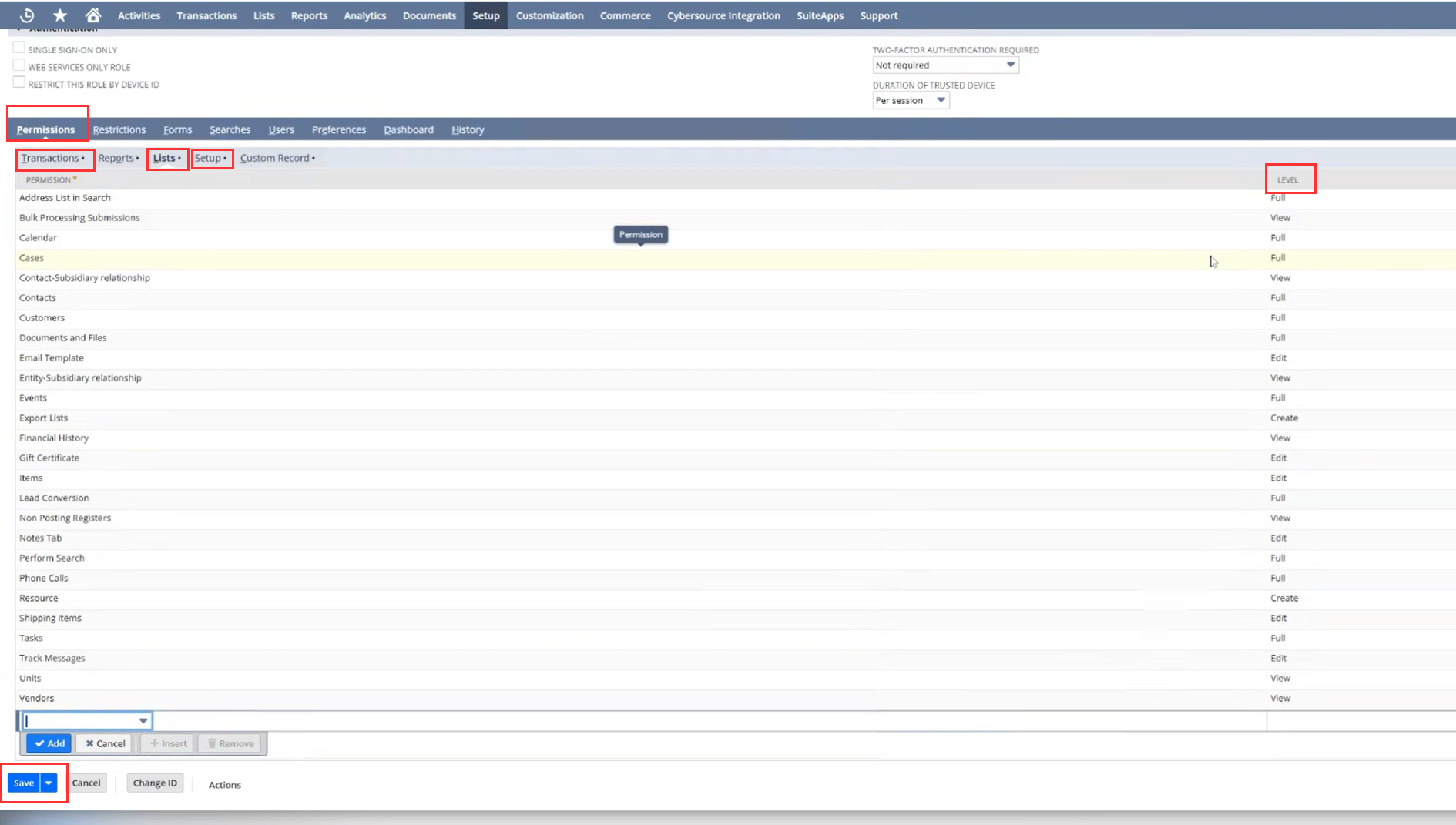Switch to the Searches tab
The width and height of the screenshot is (1456, 825).
(230, 129)
